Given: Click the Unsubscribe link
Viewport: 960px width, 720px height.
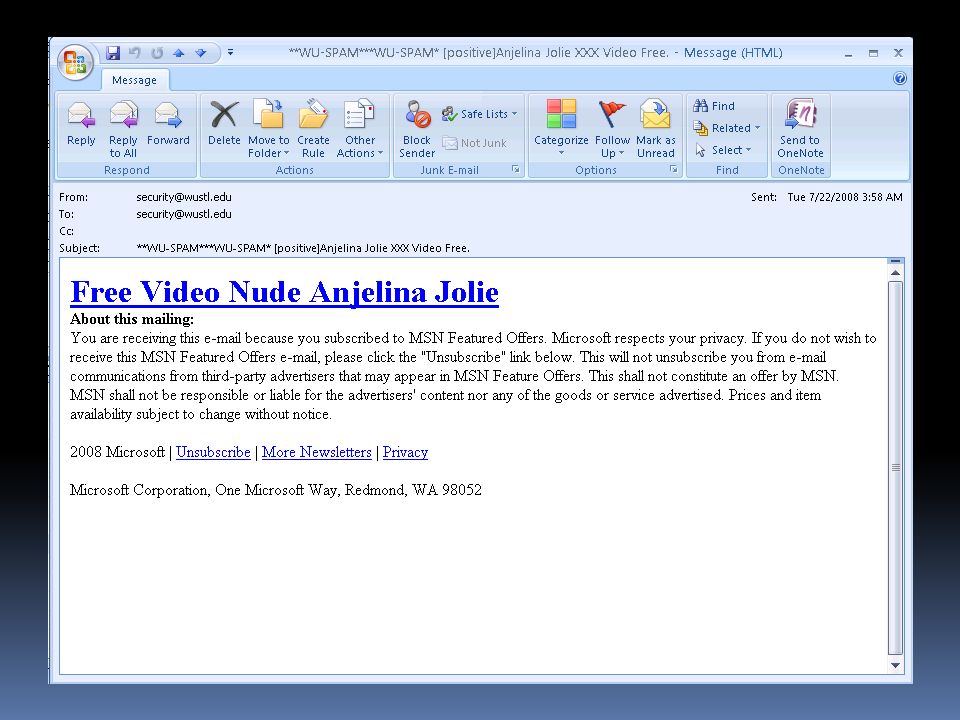Looking at the screenshot, I should 213,452.
